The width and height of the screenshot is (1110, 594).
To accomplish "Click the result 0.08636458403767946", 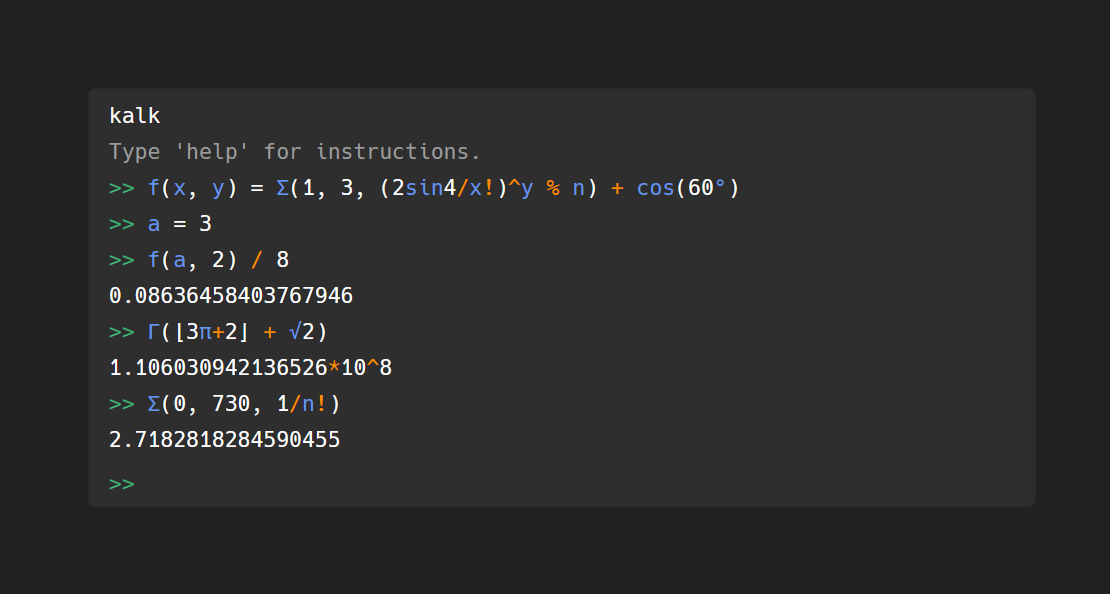I will tap(231, 295).
